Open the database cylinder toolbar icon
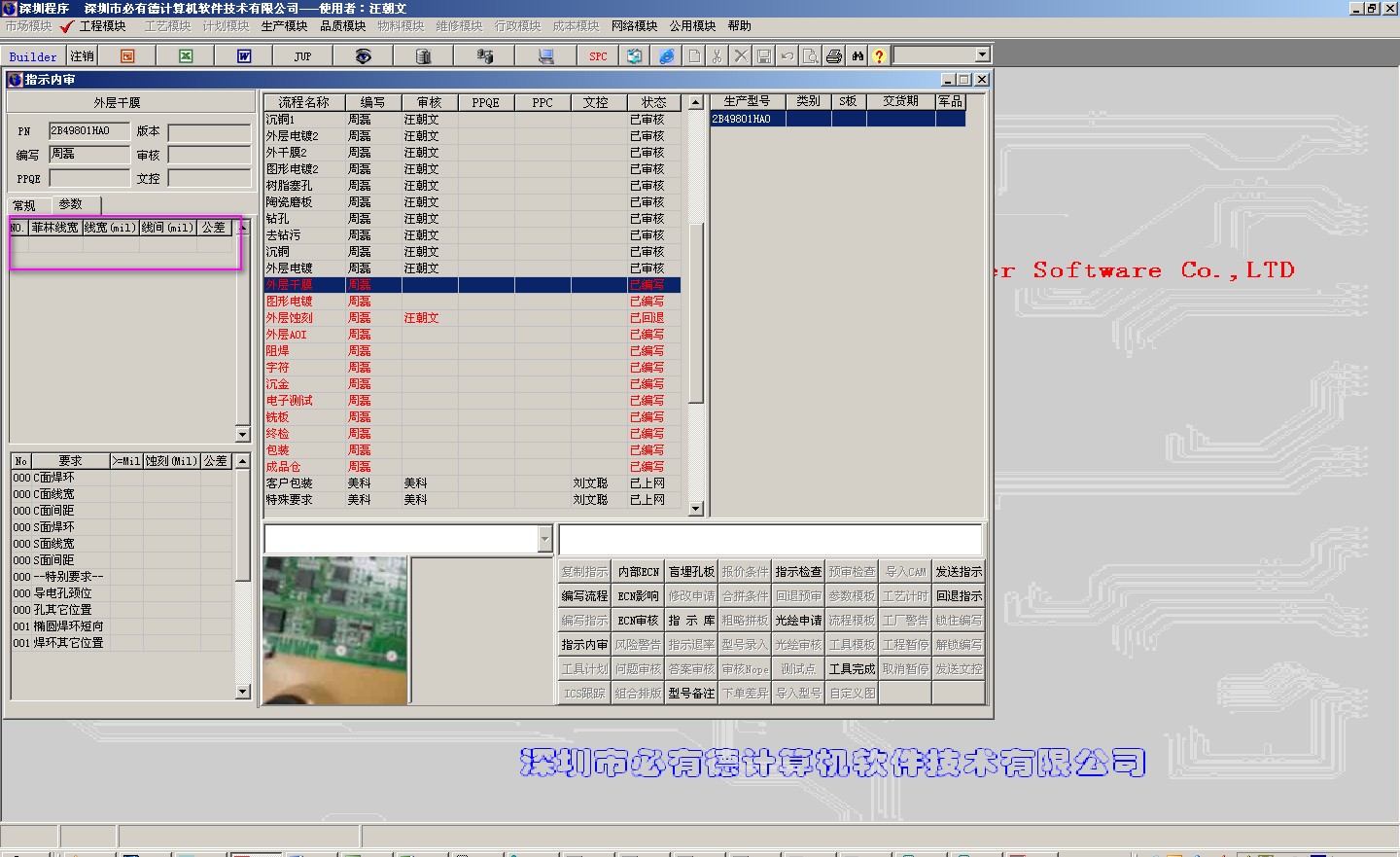The width and height of the screenshot is (1400, 857). pos(423,56)
